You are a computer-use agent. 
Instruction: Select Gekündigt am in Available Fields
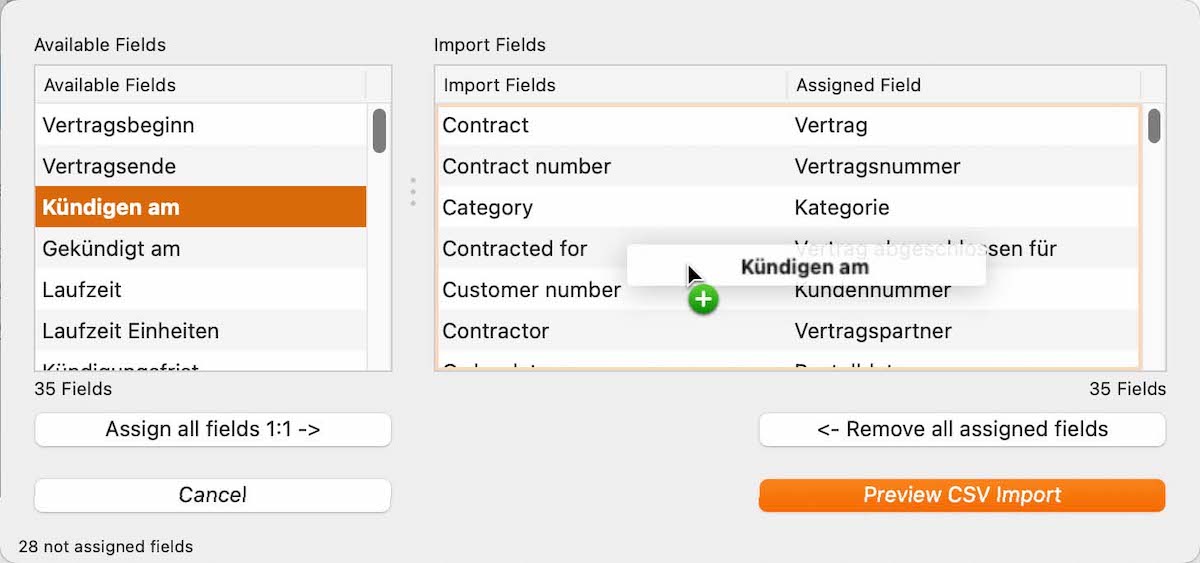pyautogui.click(x=201, y=248)
